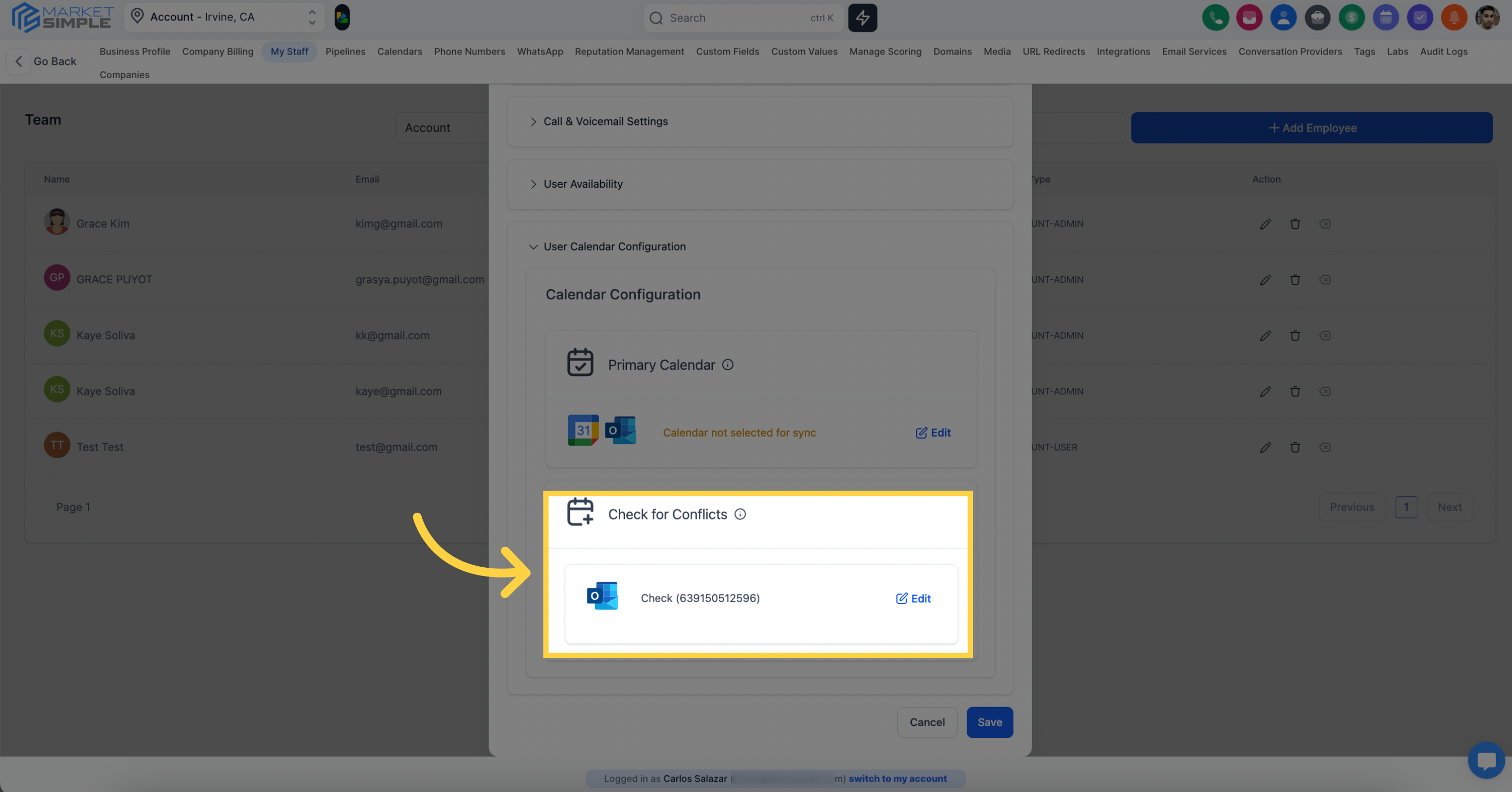Click the Outlook icon beside Check entry
Screen dimensions: 1512x792
tap(602, 597)
